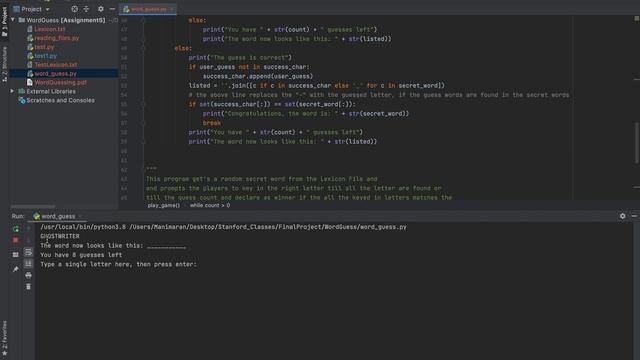
Task: Open WordGuessing.pdf in project tree
Action: (x=60, y=82)
